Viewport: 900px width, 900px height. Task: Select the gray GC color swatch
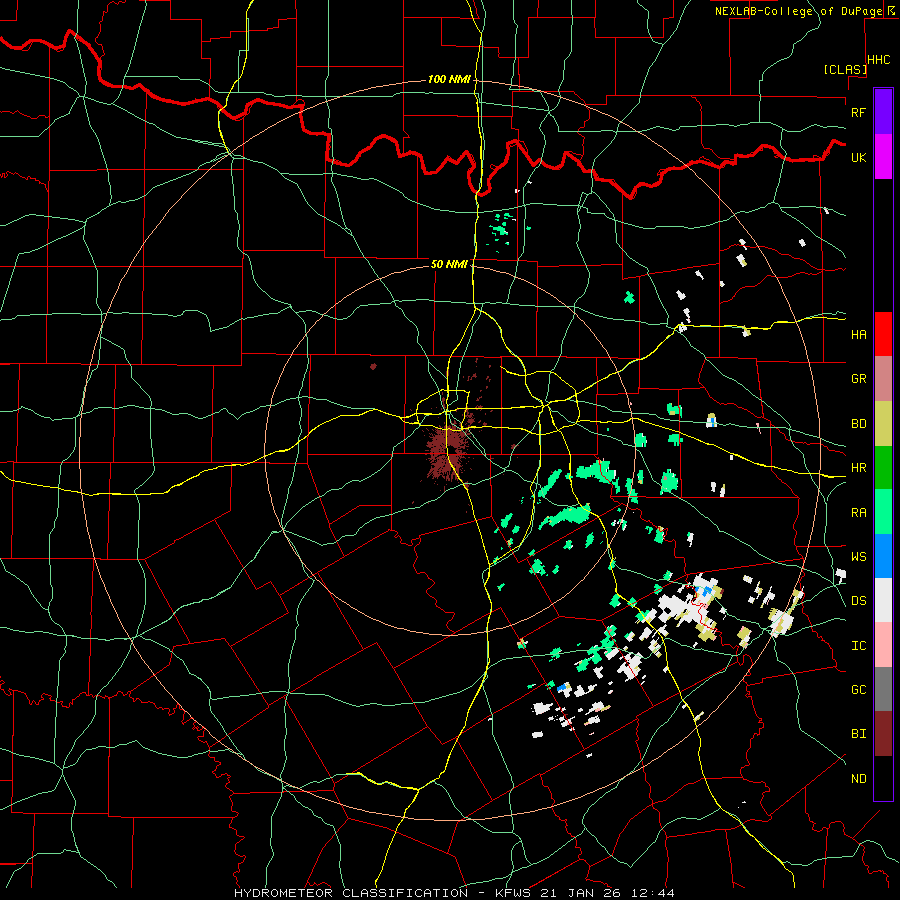(883, 689)
